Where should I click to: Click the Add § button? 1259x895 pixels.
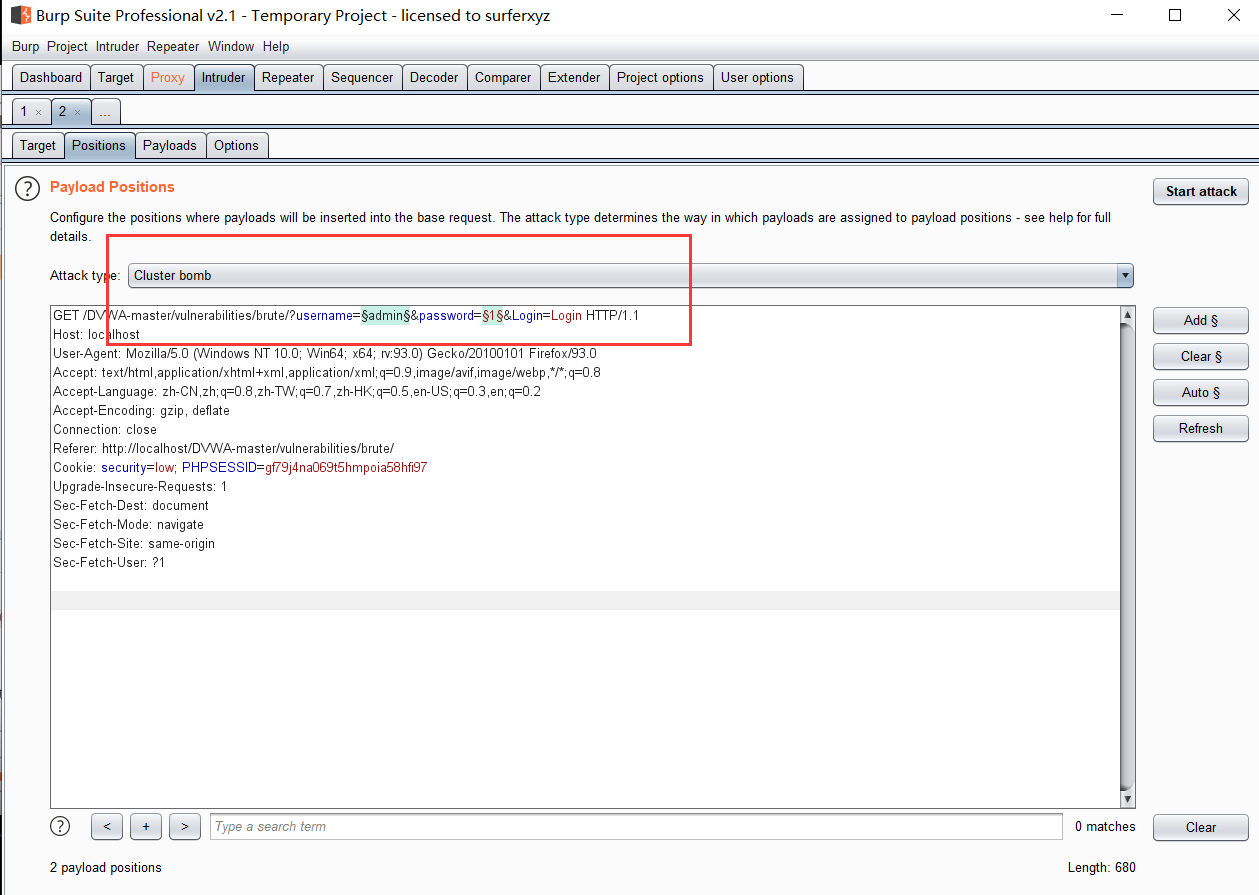pyautogui.click(x=1201, y=321)
